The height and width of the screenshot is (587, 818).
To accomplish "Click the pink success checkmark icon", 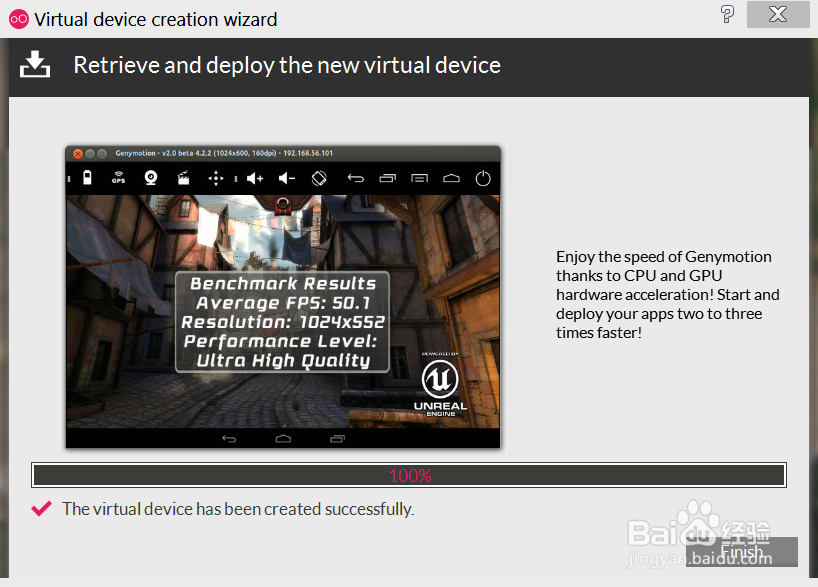I will pos(42,508).
